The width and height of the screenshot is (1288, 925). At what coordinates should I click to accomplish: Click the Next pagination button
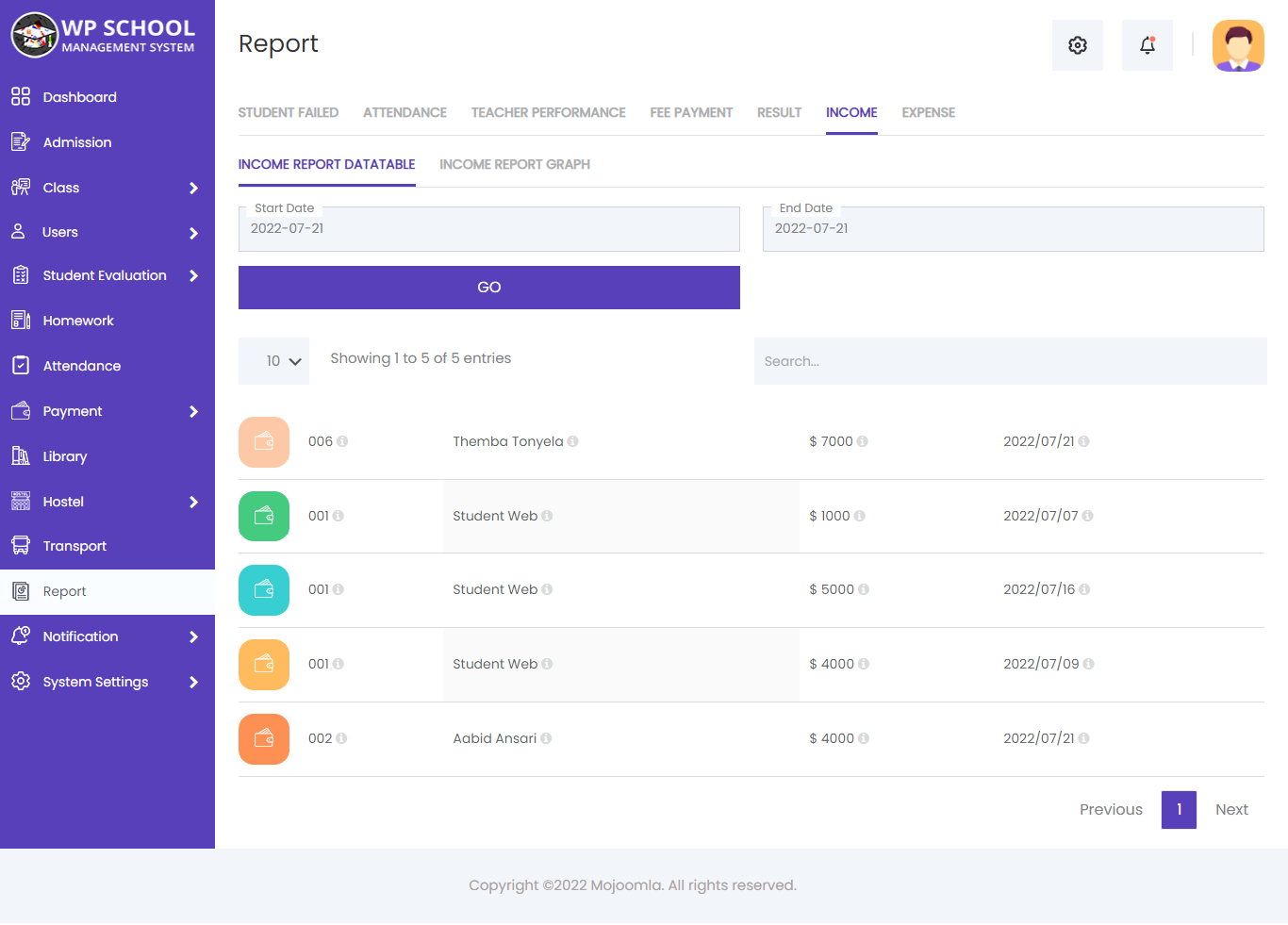tap(1231, 809)
